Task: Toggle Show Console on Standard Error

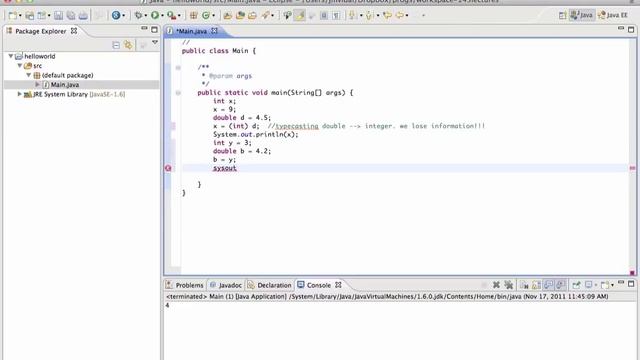Action: point(561,285)
